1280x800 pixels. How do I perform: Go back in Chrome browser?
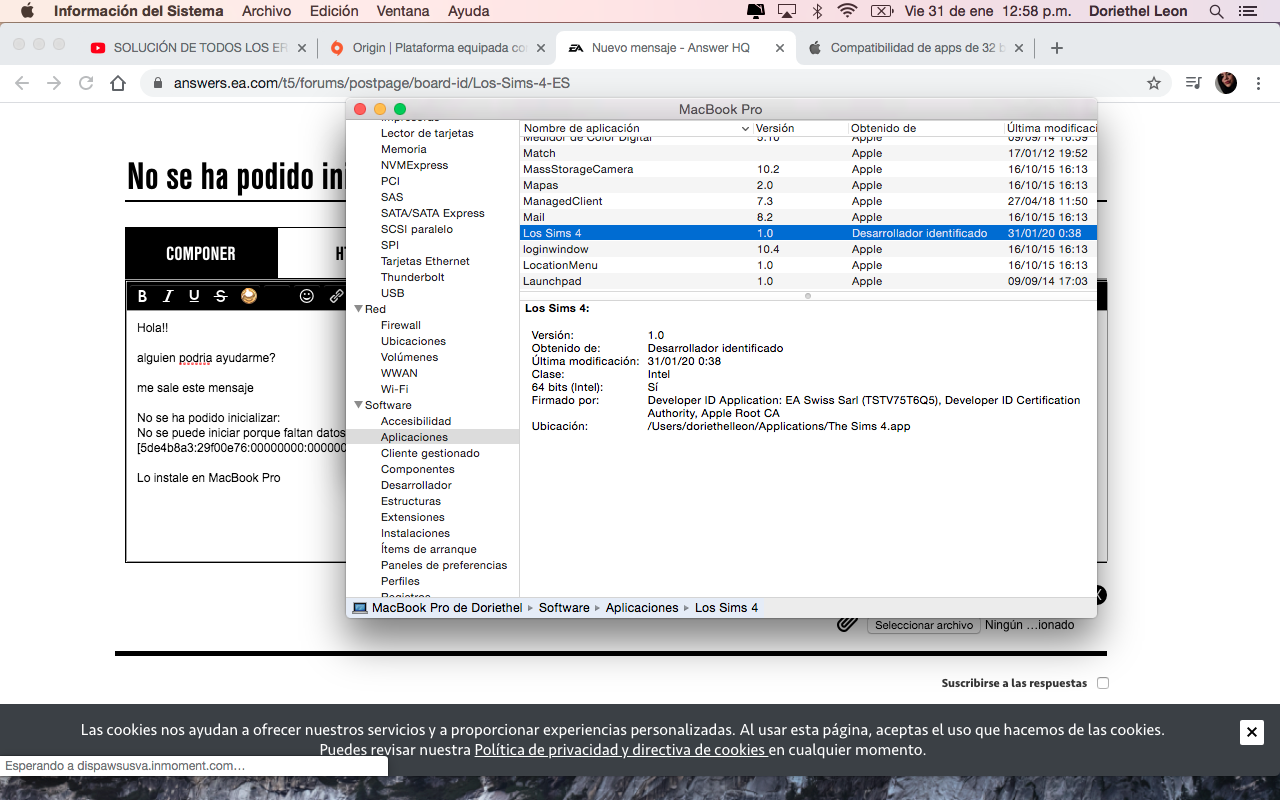point(22,83)
